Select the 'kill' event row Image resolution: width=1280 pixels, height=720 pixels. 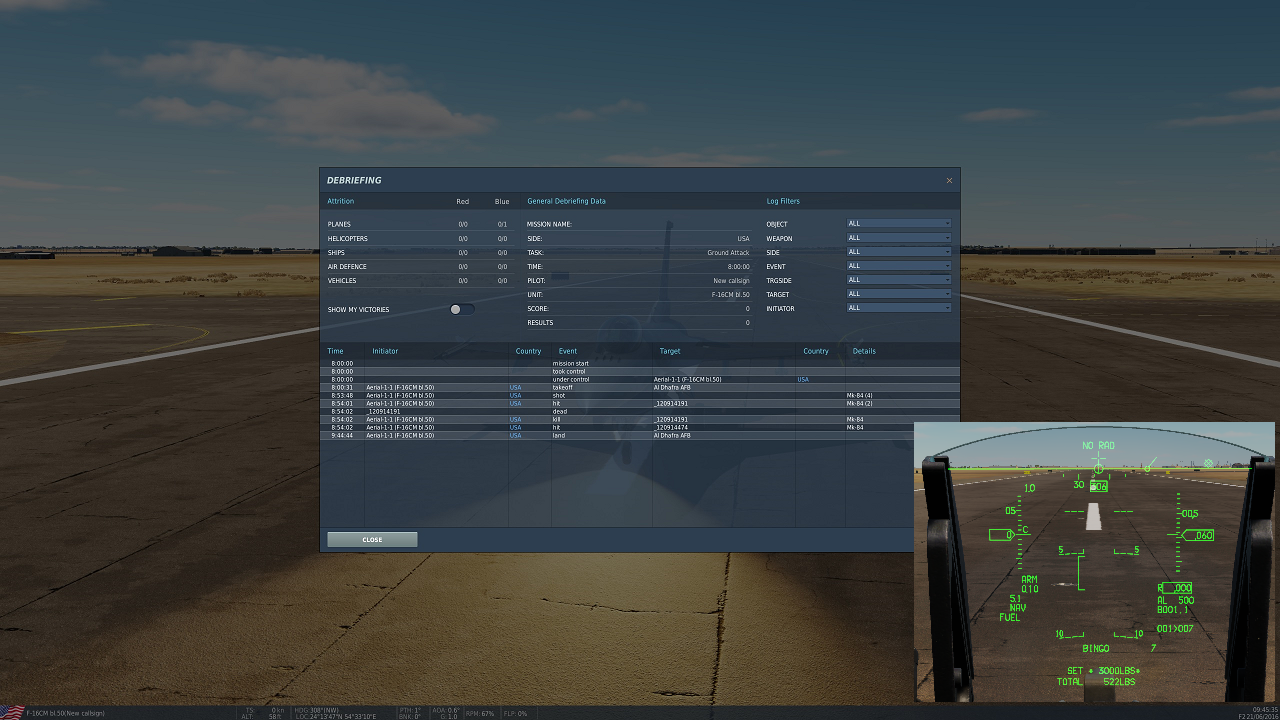[639, 419]
